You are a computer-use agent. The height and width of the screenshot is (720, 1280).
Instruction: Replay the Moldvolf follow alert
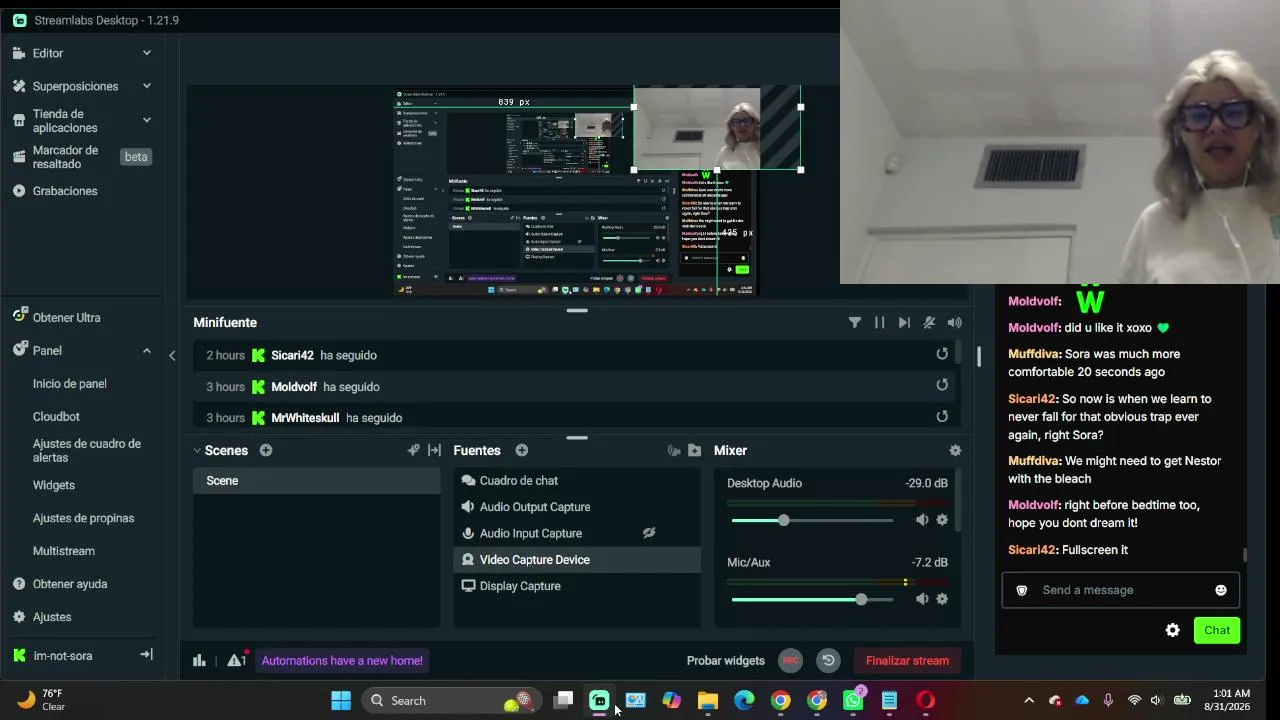[x=942, y=385]
